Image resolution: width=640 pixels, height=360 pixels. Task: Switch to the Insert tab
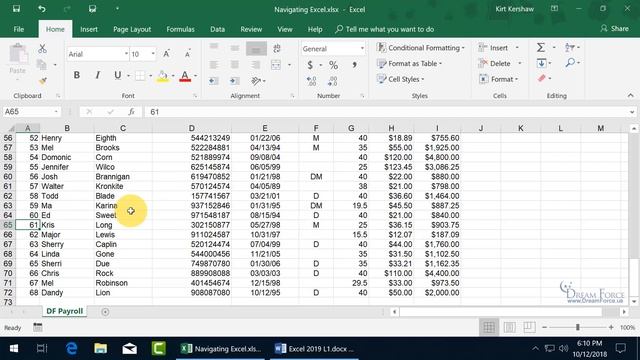(89, 29)
